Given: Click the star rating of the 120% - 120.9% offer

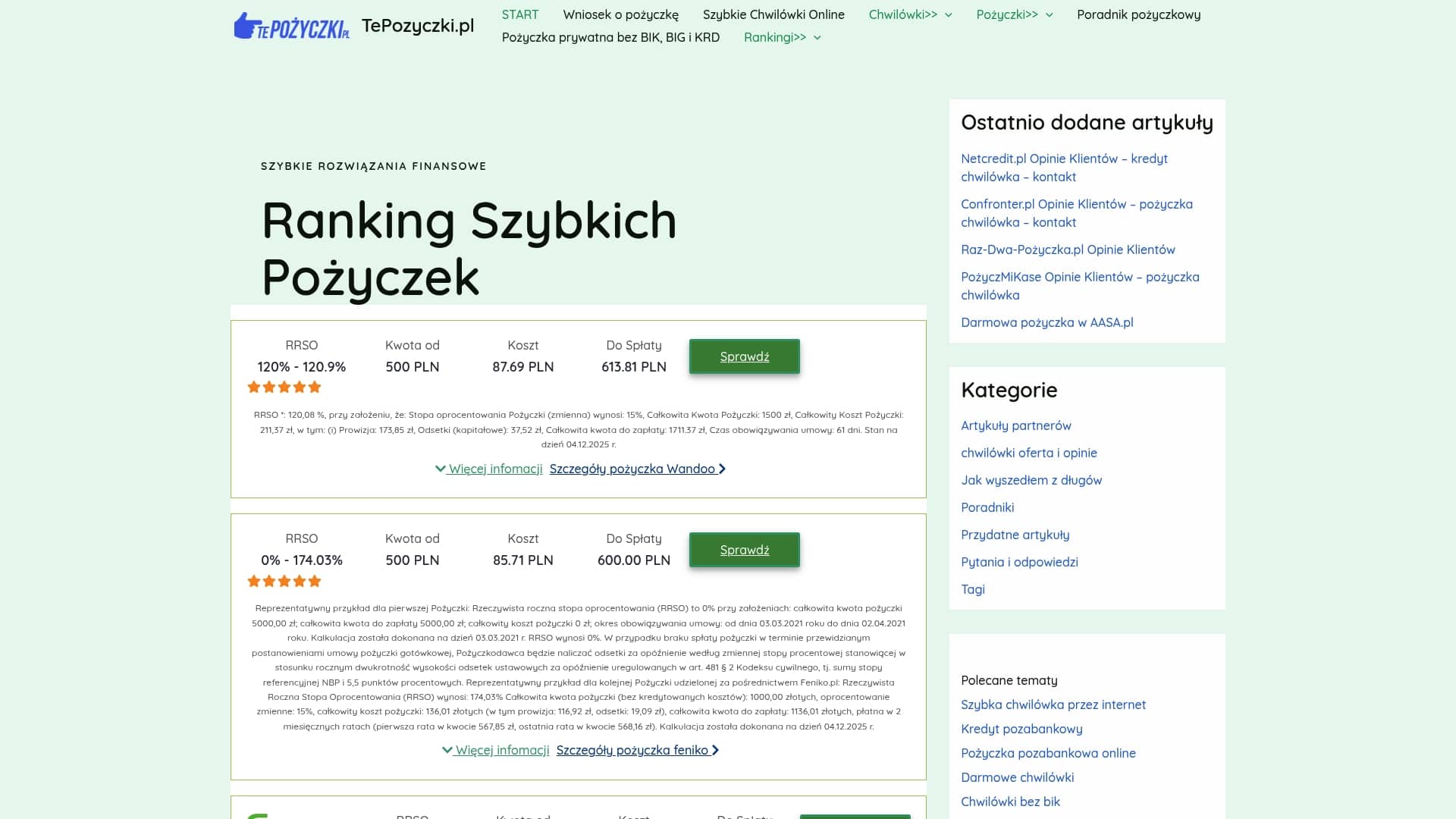Looking at the screenshot, I should 284,387.
